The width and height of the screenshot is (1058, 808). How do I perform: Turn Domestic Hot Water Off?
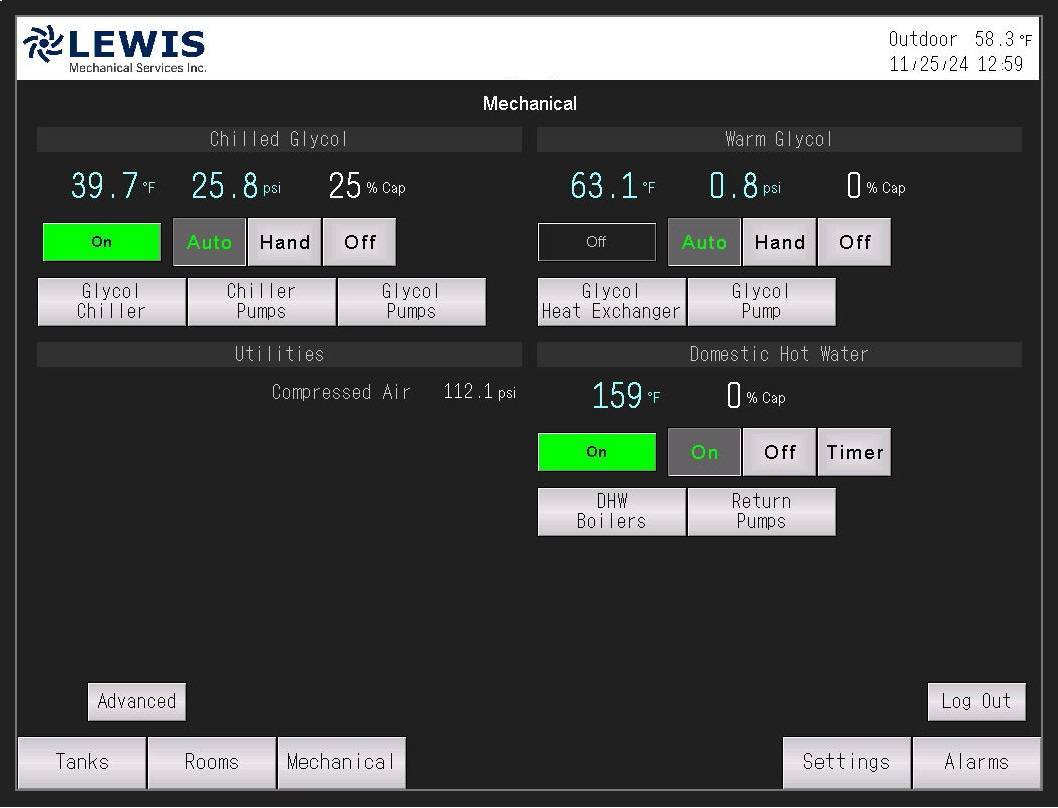click(779, 451)
